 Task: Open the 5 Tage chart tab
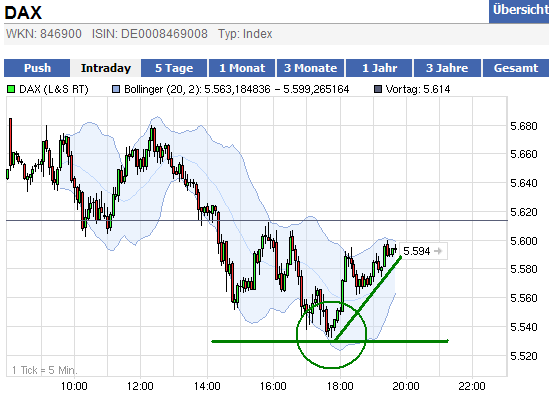[x=174, y=68]
